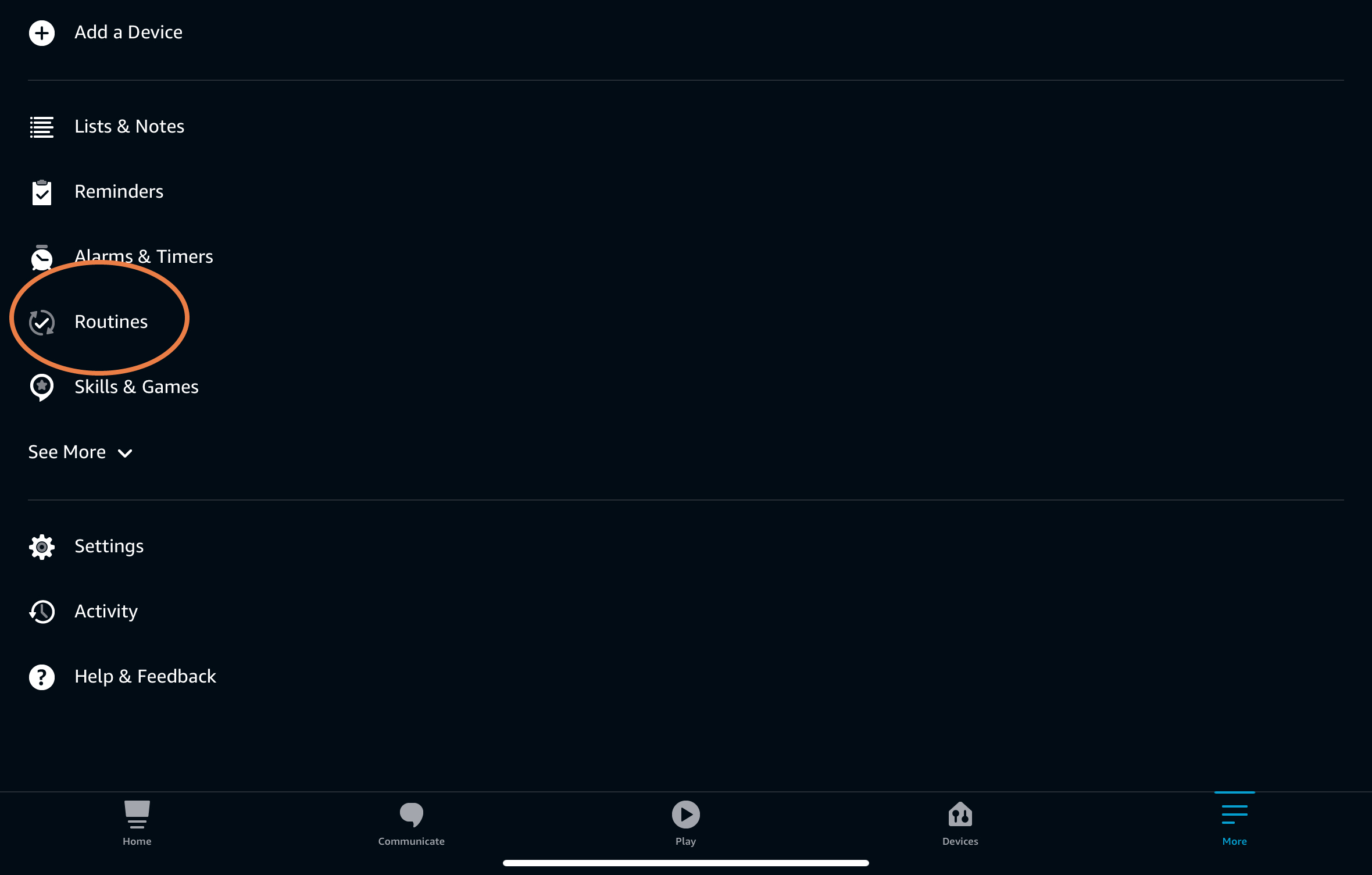Open the Lists & Notes section
Image resolution: width=1372 pixels, height=875 pixels.
coord(129,126)
